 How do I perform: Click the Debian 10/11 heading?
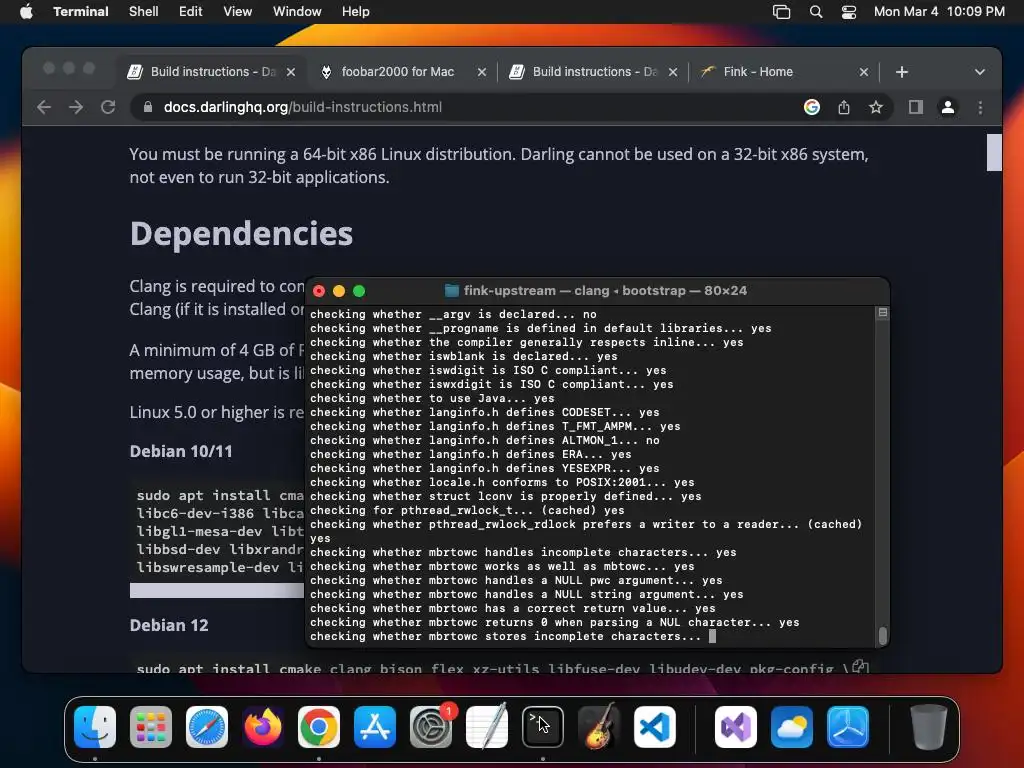coord(181,451)
